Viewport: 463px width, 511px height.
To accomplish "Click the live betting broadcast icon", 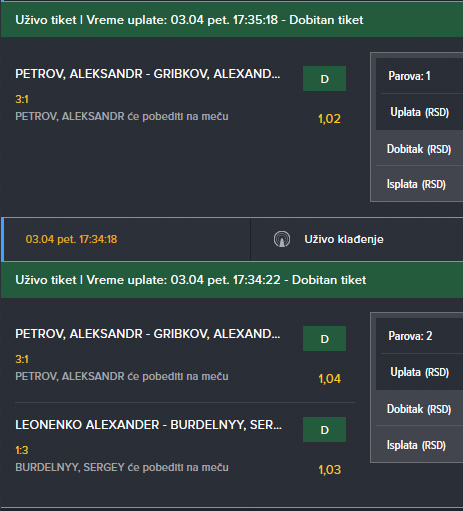I will (282, 239).
